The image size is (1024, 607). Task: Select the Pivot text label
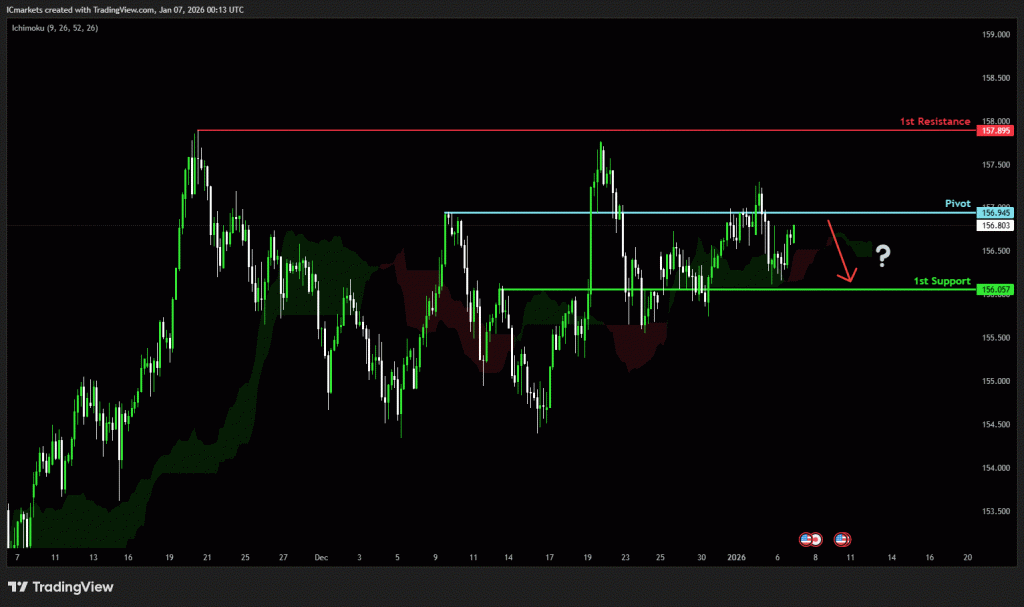coord(958,203)
